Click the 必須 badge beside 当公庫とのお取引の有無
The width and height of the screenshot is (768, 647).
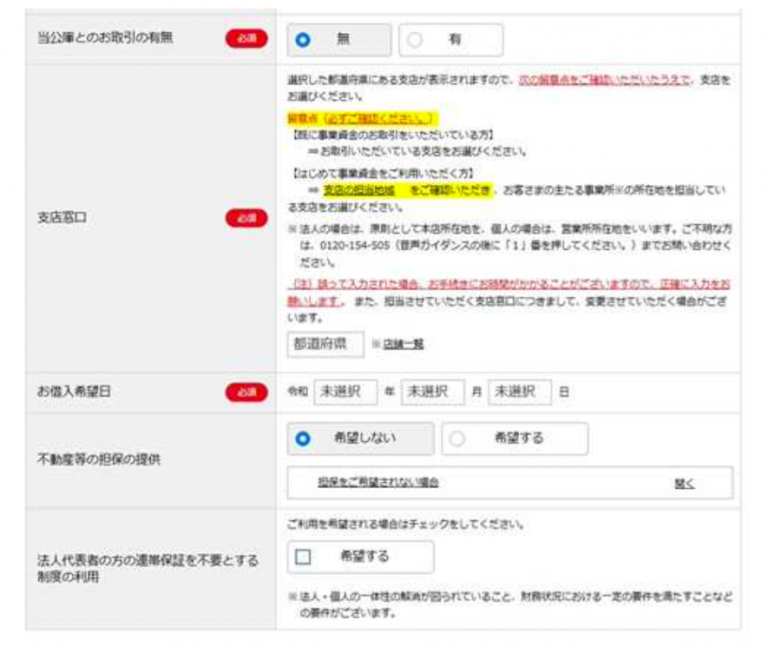(x=246, y=39)
